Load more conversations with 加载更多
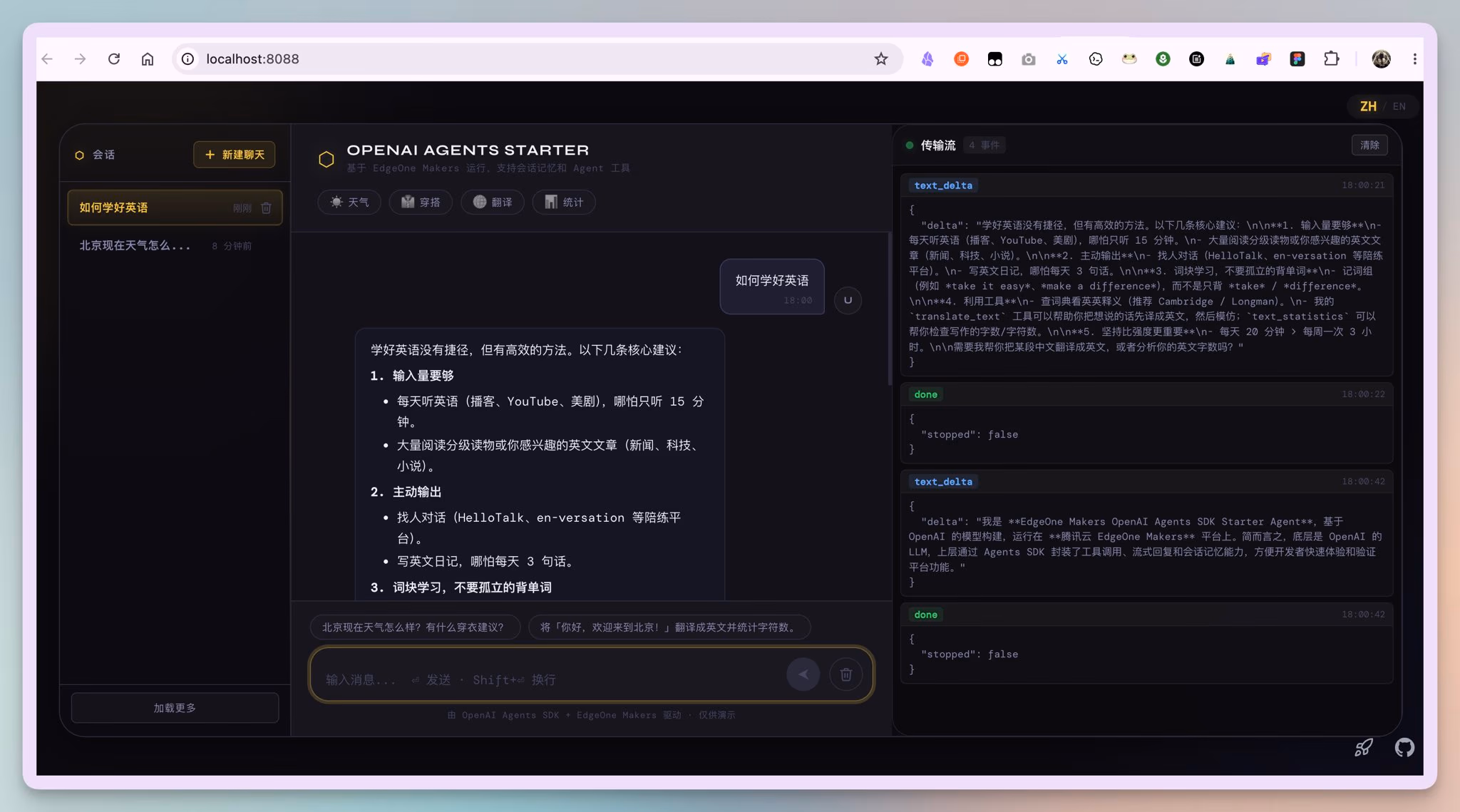Viewport: 1460px width, 812px height. pos(175,708)
